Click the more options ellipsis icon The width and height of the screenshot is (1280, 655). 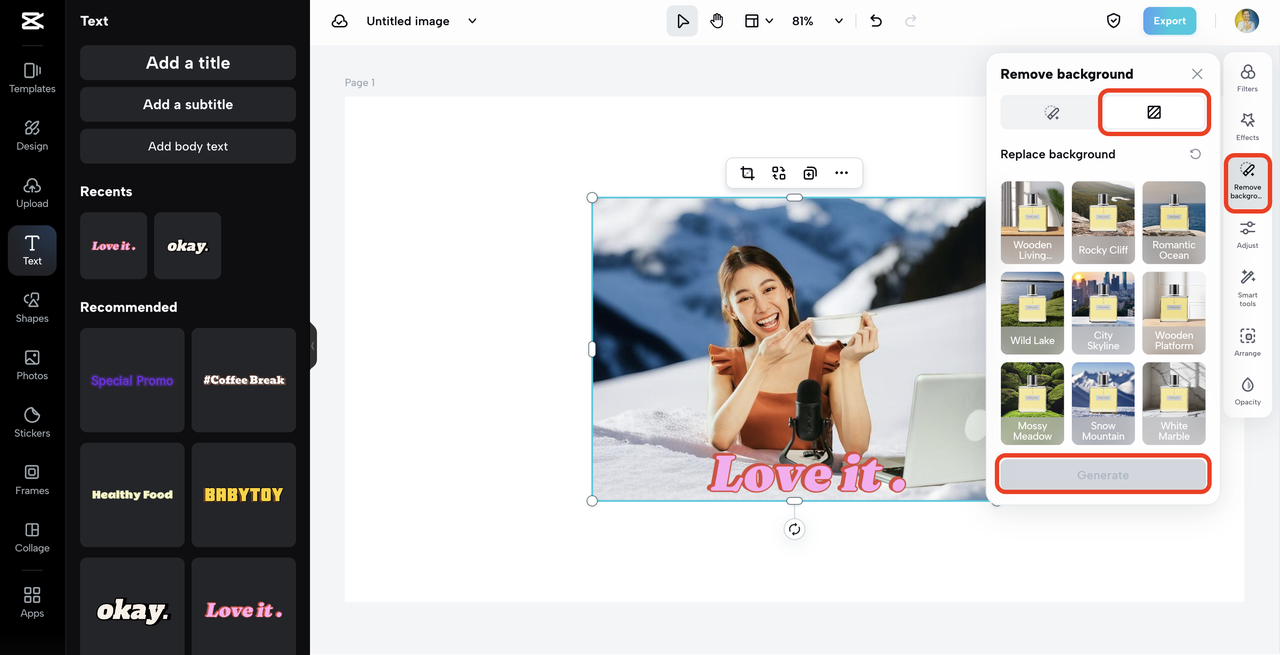point(841,173)
